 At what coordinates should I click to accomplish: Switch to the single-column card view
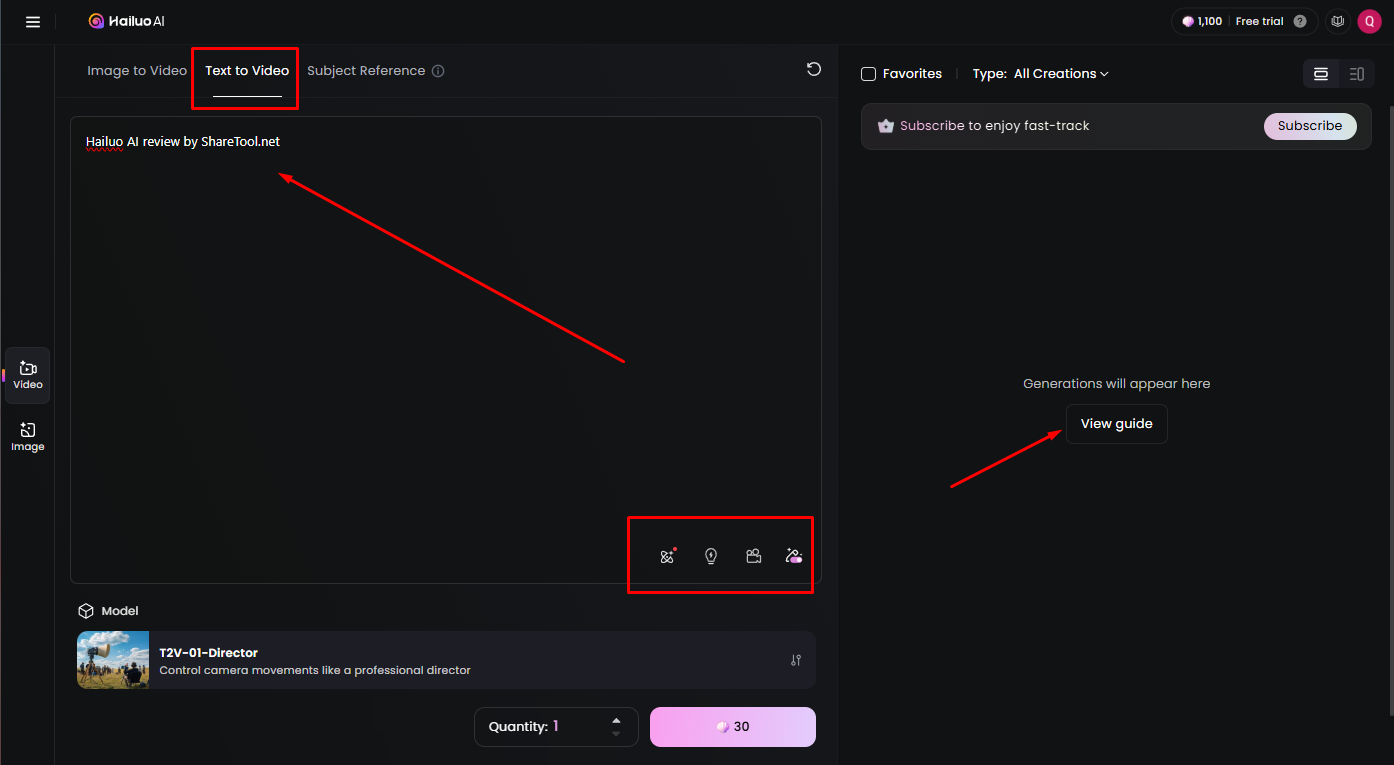1321,74
